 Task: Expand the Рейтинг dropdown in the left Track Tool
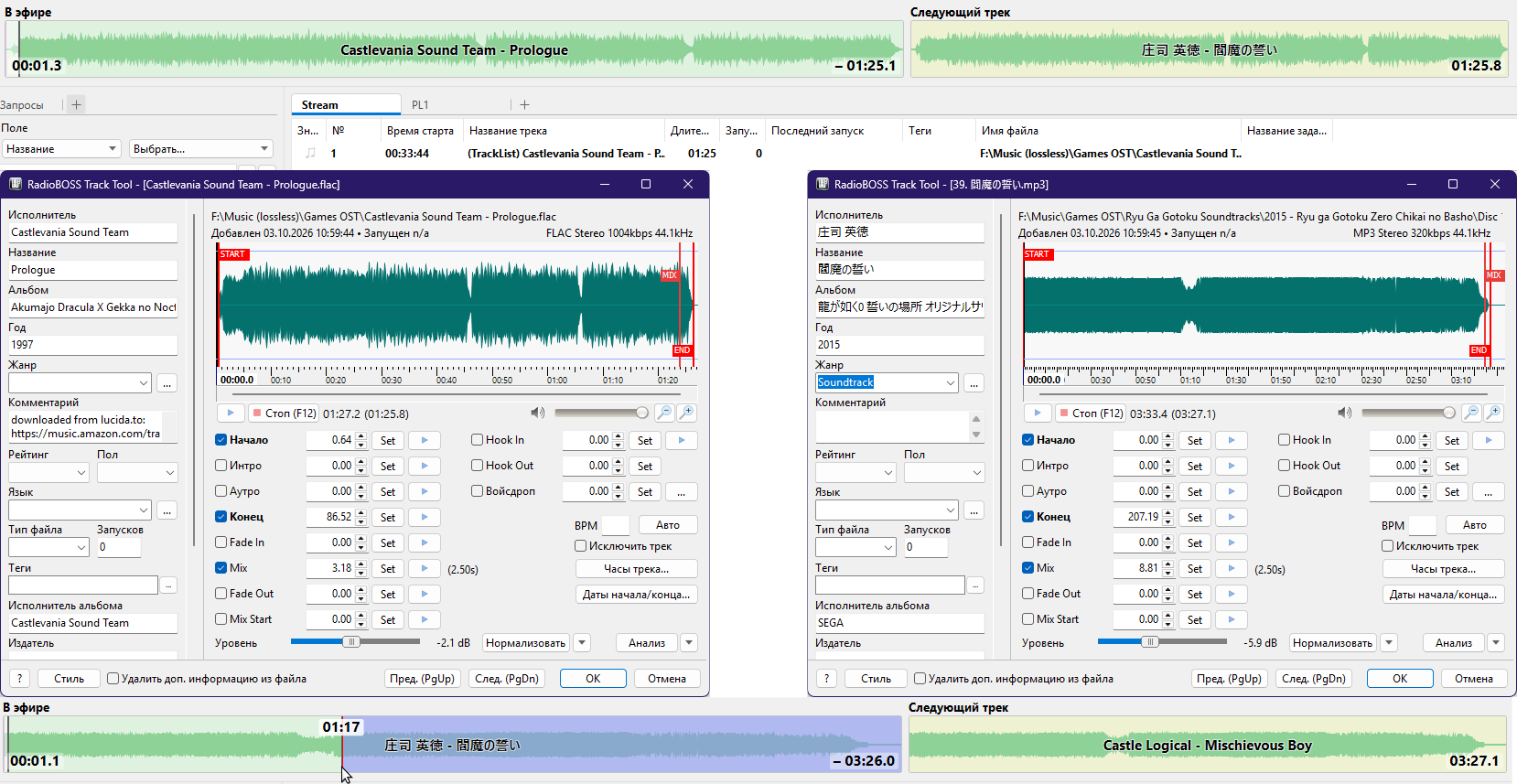[x=81, y=473]
